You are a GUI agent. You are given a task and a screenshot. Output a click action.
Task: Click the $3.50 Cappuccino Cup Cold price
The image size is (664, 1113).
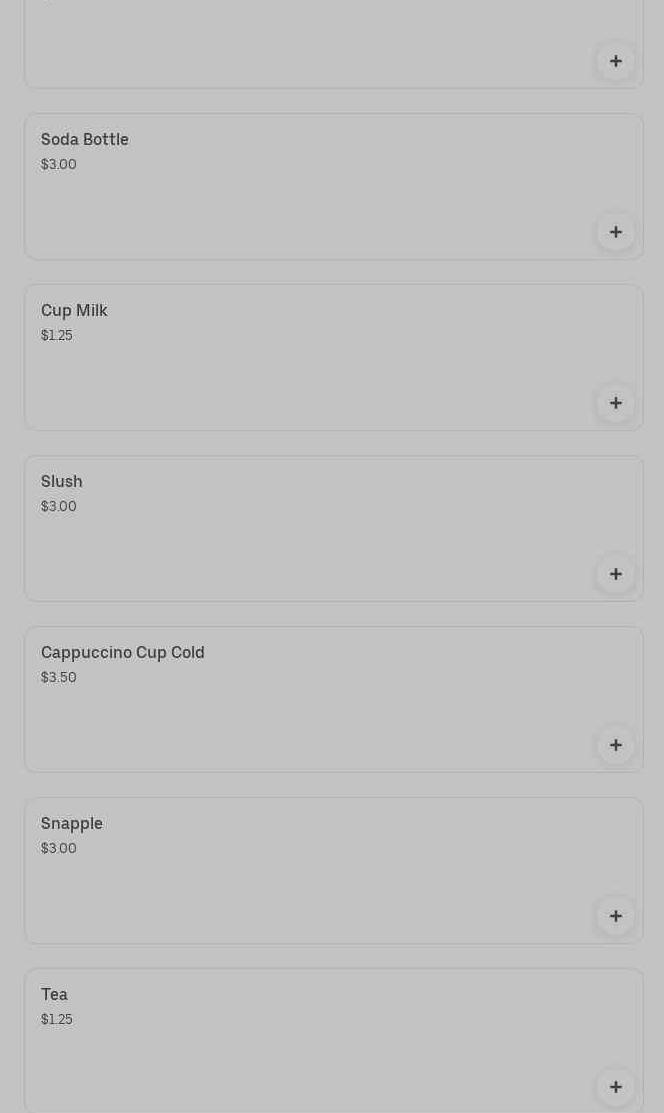click(x=59, y=678)
